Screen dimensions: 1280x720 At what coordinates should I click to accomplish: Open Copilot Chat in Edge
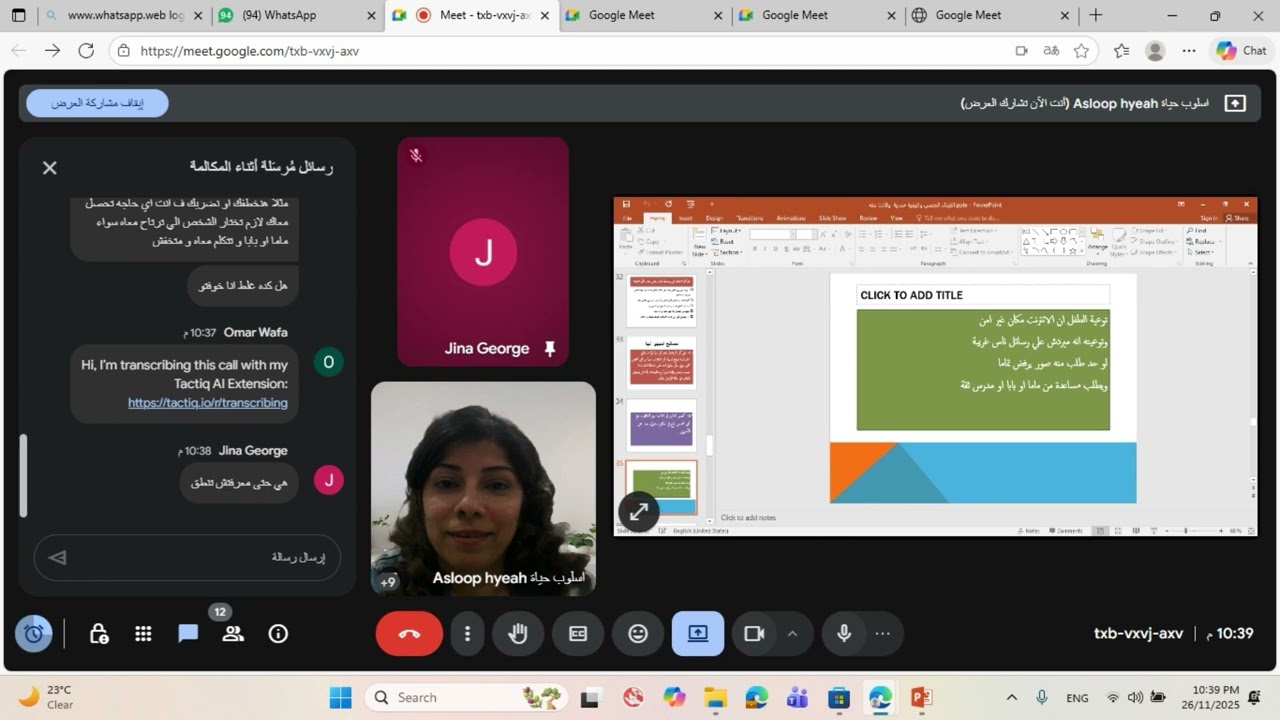click(x=1241, y=51)
